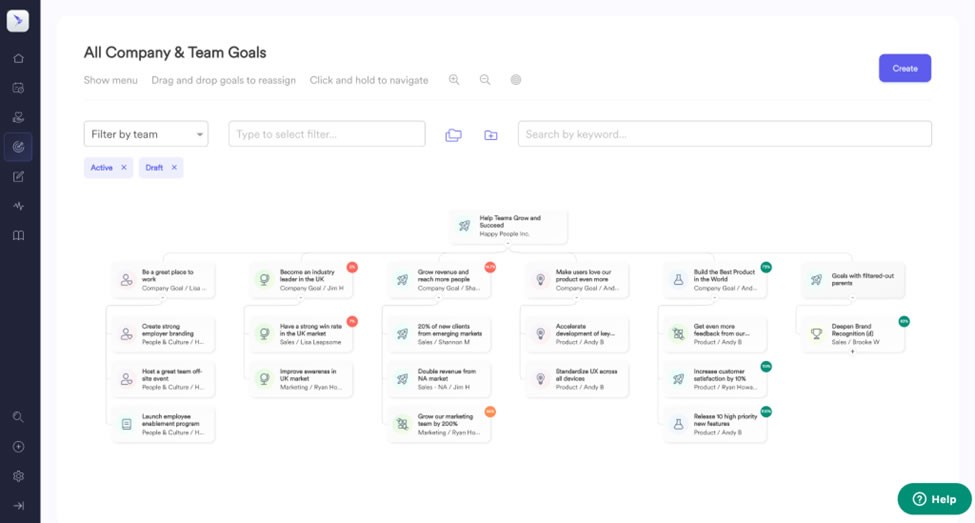This screenshot has width=975, height=523.
Task: Click the orange progress badge on Grow our marketing team
Action: pyautogui.click(x=490, y=412)
